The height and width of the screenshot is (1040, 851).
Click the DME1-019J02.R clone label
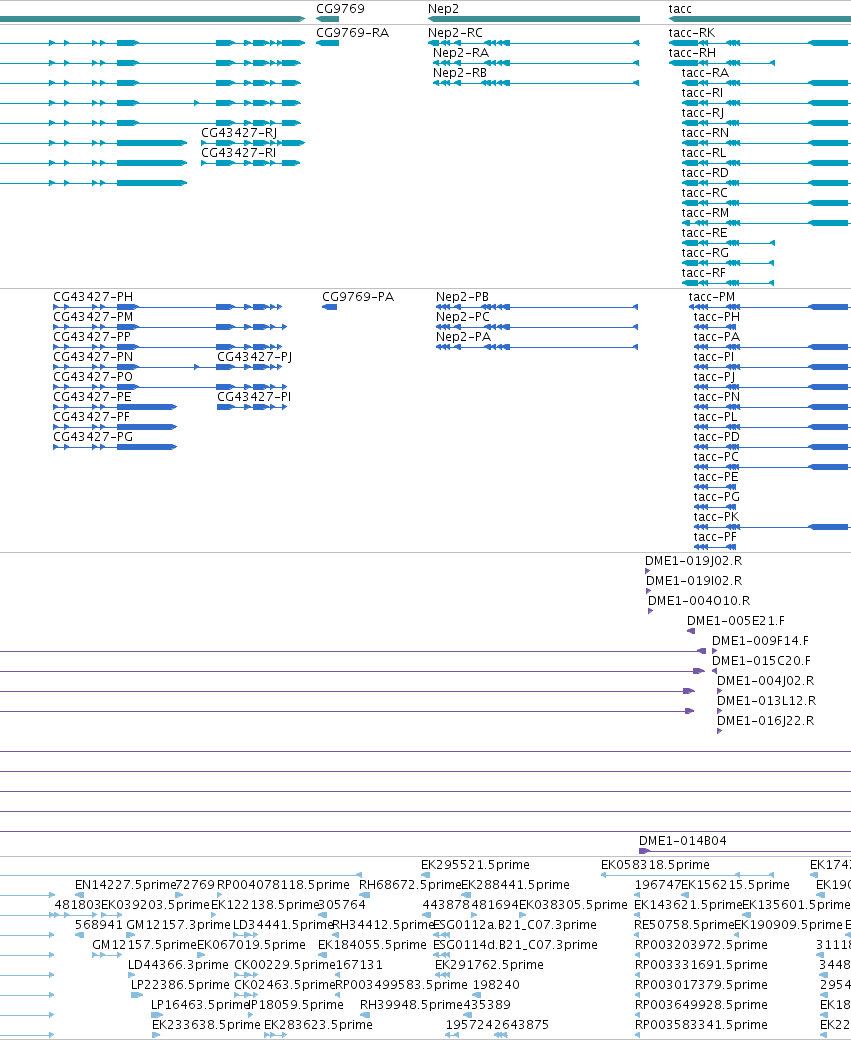(693, 560)
